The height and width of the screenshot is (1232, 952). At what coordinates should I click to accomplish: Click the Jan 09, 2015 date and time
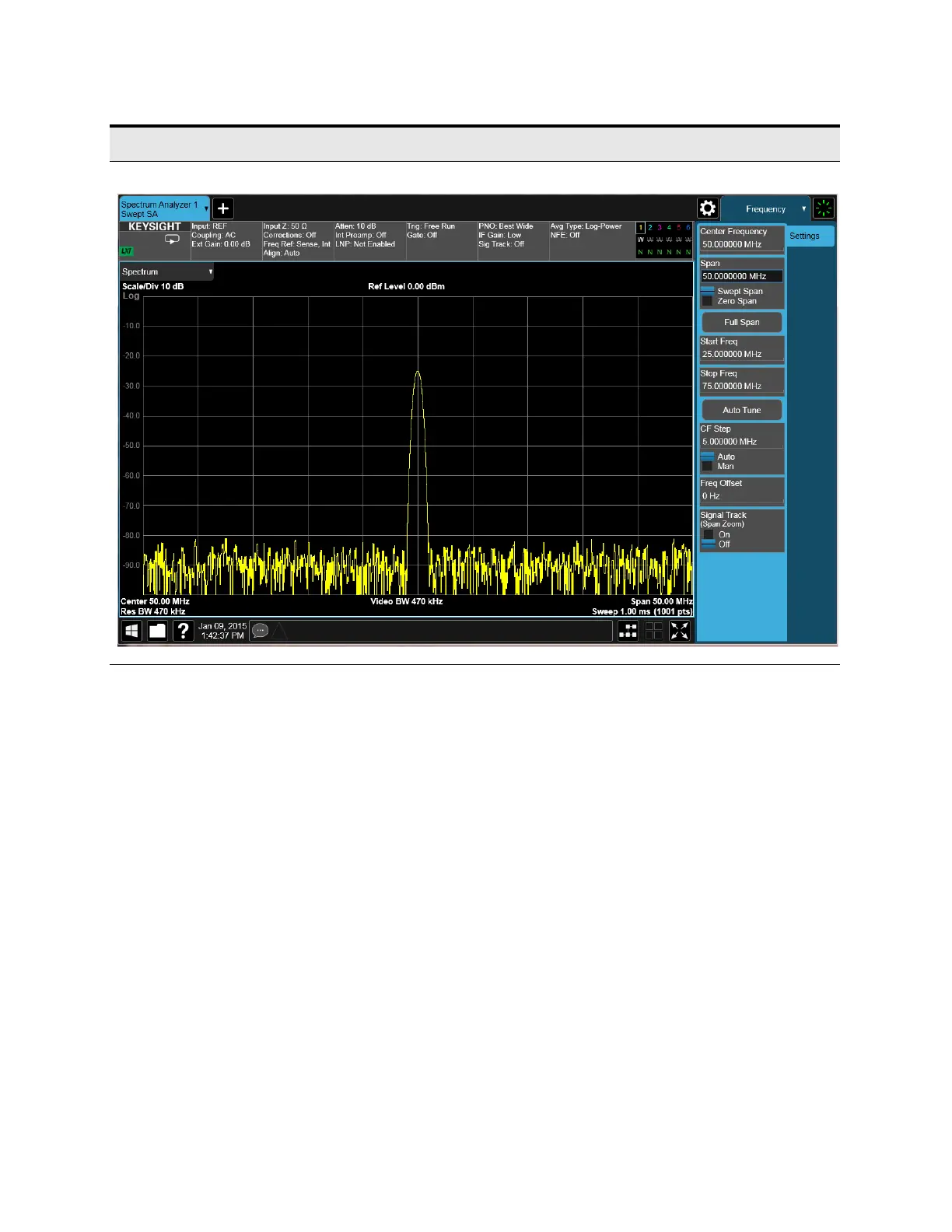pyautogui.click(x=222, y=631)
